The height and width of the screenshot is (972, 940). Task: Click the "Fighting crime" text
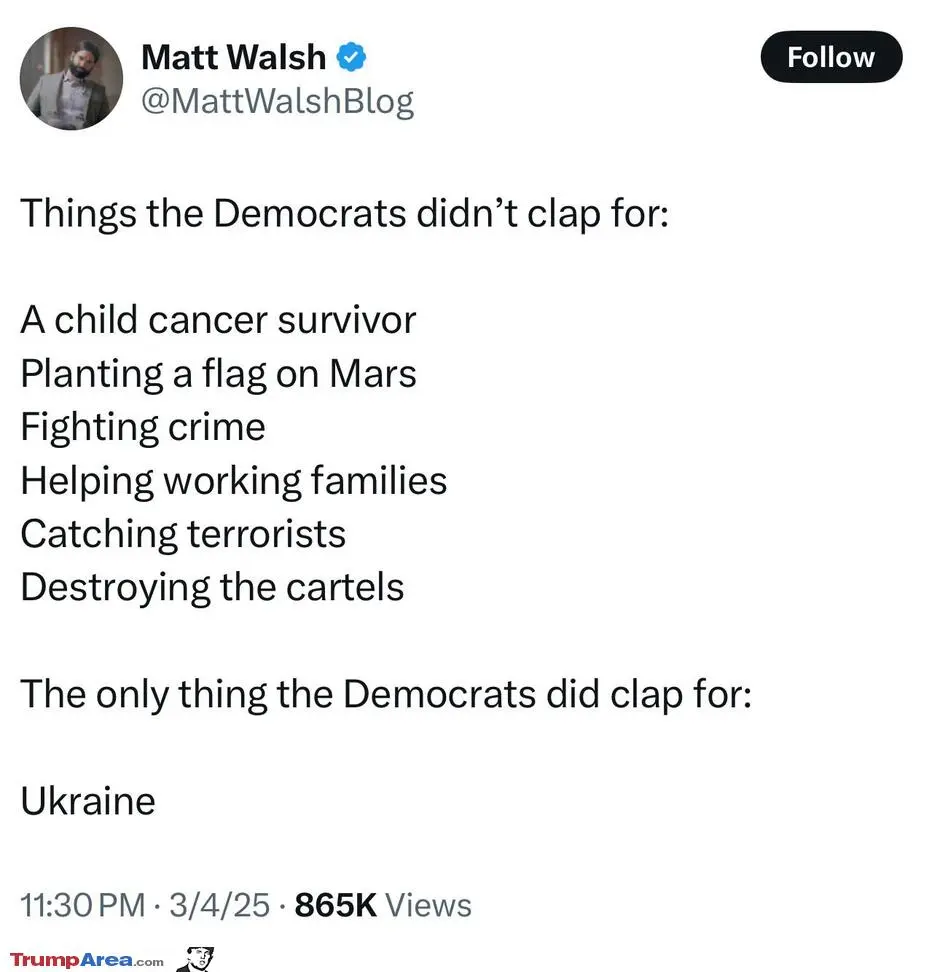point(143,427)
